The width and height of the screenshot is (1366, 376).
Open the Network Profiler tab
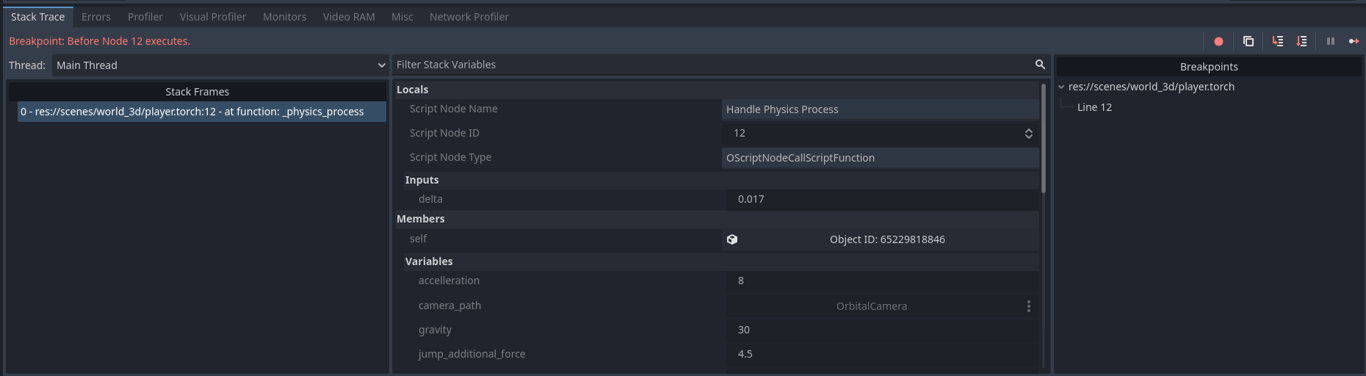tap(469, 17)
